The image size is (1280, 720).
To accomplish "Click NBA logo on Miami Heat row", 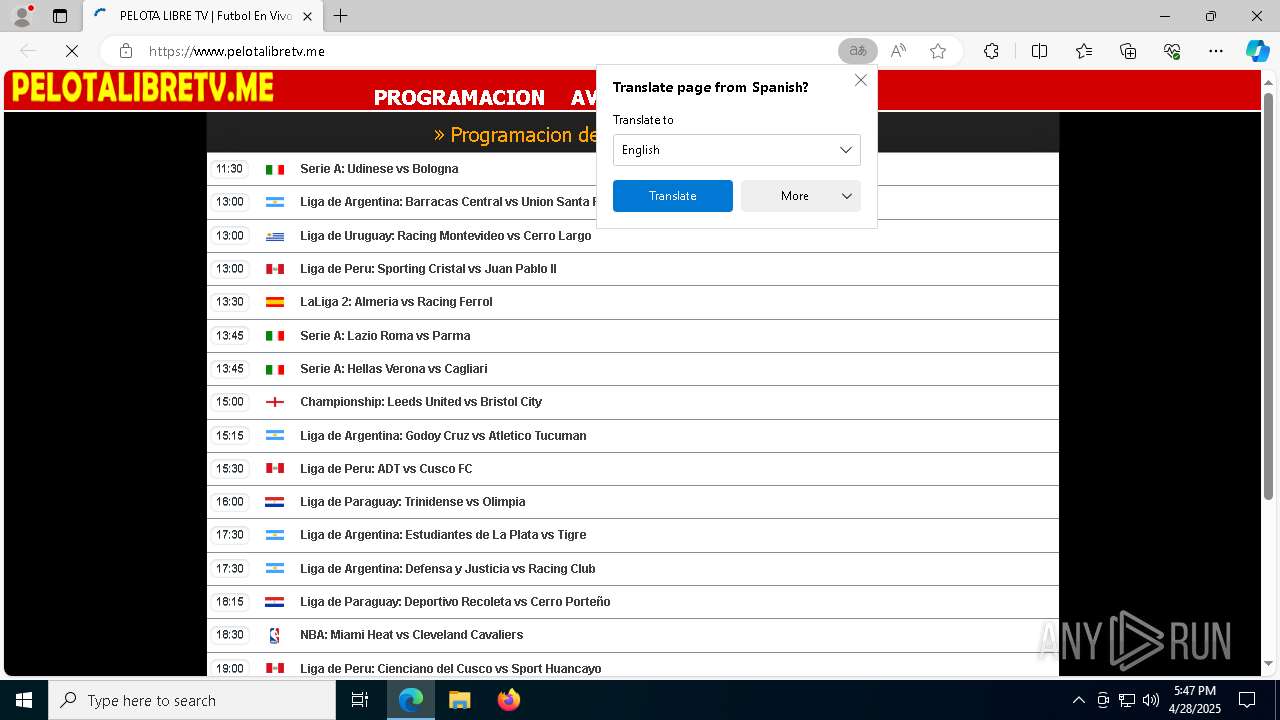I will coord(275,635).
